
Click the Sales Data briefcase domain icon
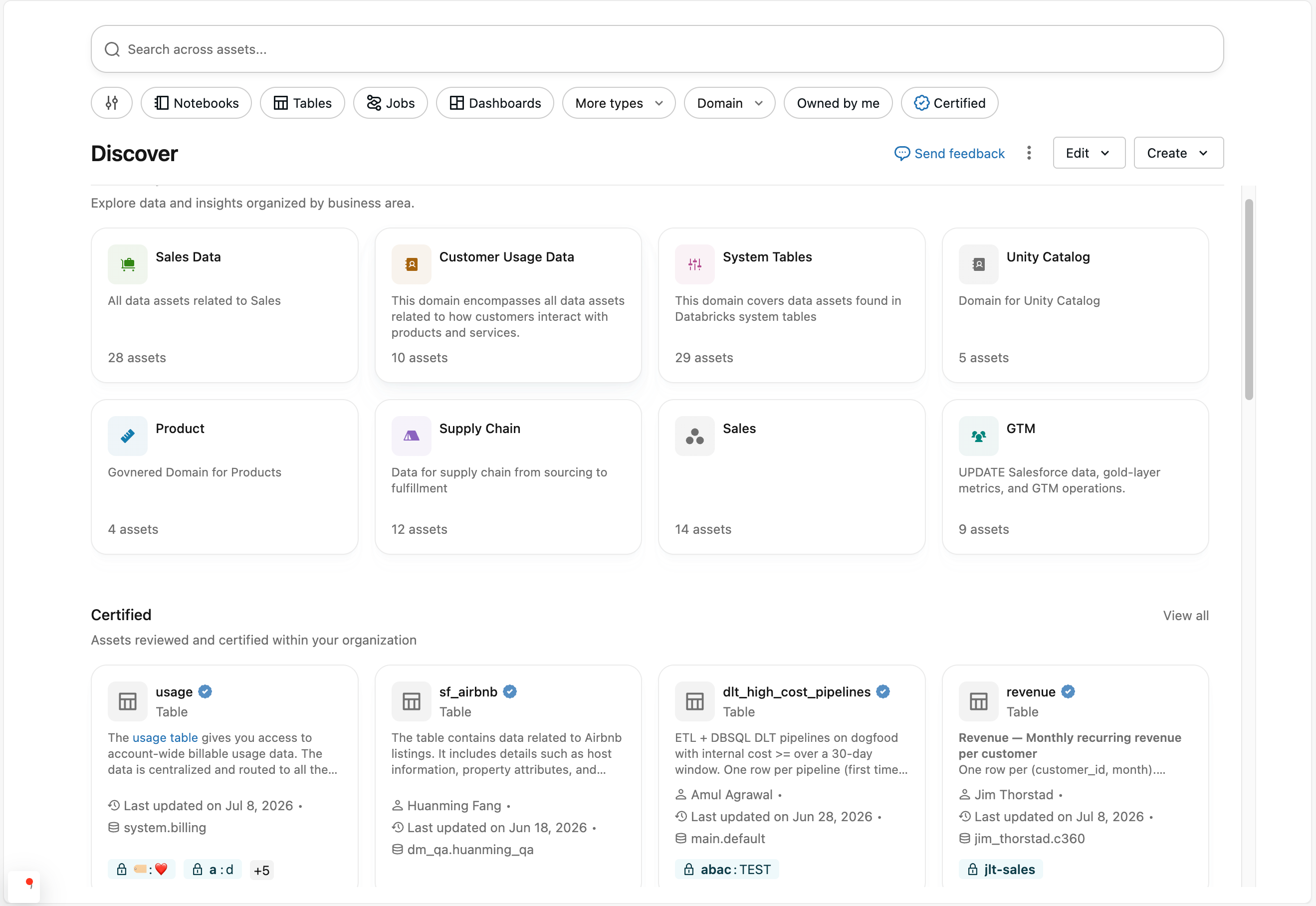pyautogui.click(x=128, y=264)
